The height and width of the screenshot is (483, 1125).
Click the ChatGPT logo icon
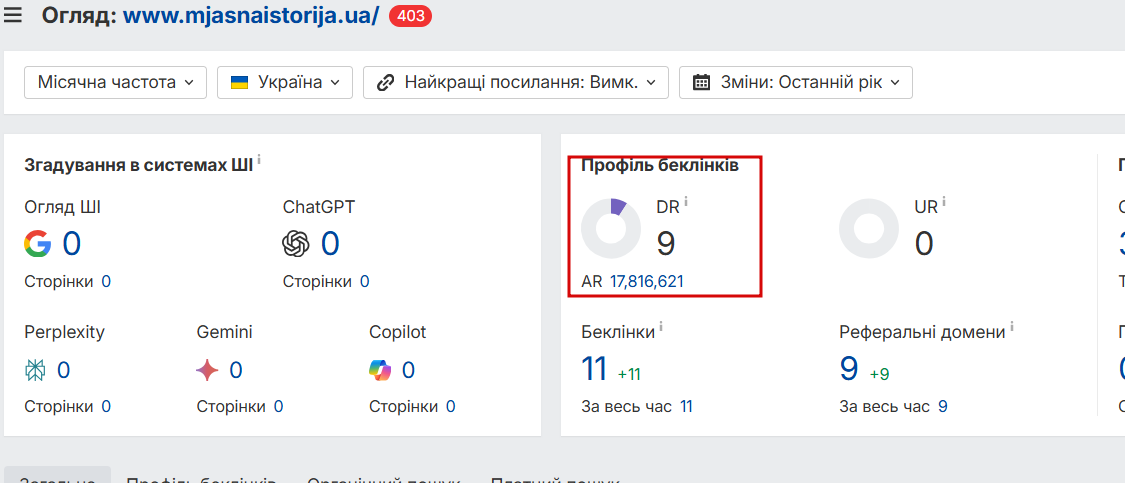click(296, 244)
